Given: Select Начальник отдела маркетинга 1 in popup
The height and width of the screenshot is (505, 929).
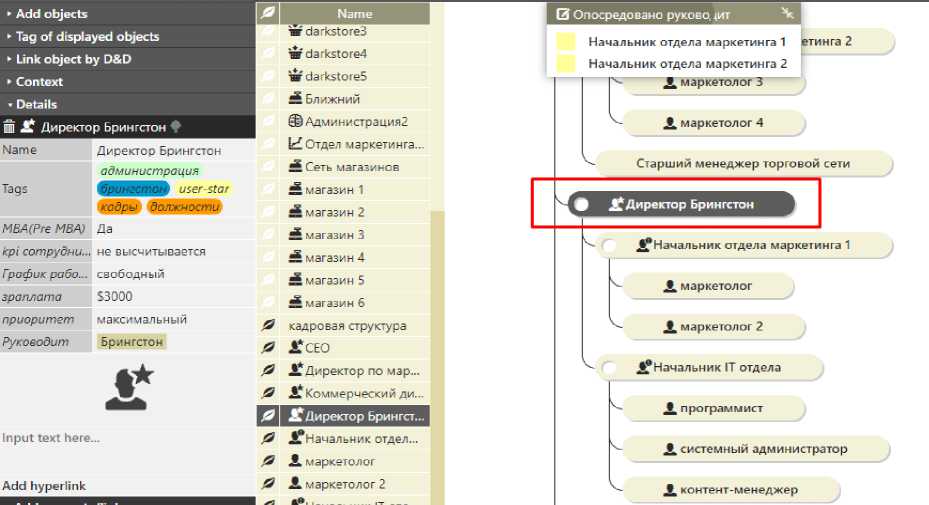Looking at the screenshot, I should [x=687, y=41].
